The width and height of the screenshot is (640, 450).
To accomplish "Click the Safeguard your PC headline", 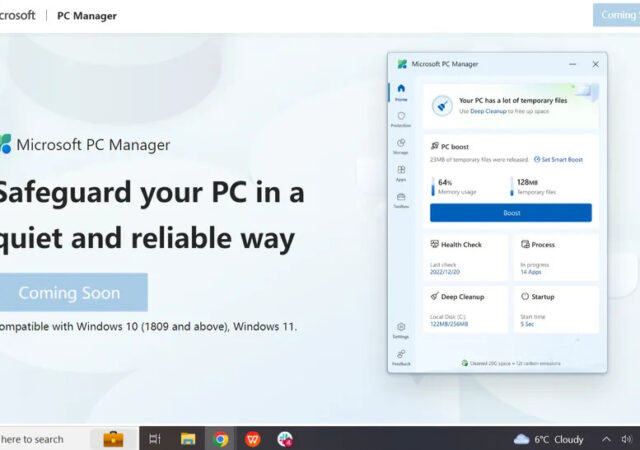I will 151,215.
